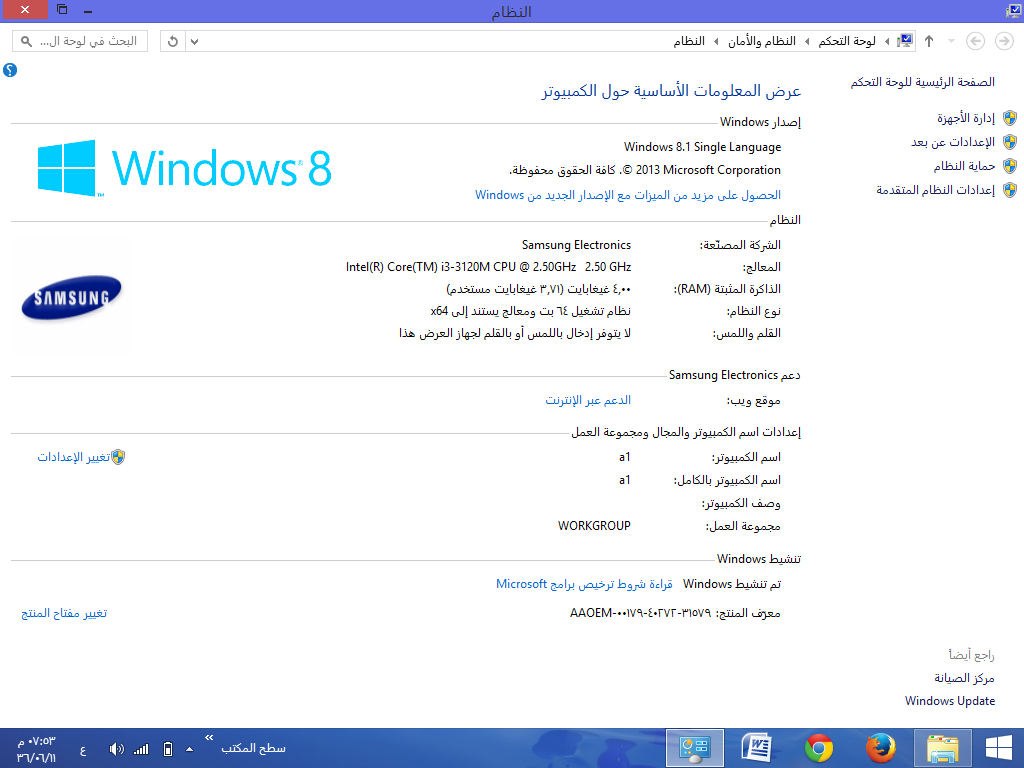Open the recent locations dropdown beside the up arrow
Screen dimensions: 1024x768
pyautogui.click(x=952, y=41)
